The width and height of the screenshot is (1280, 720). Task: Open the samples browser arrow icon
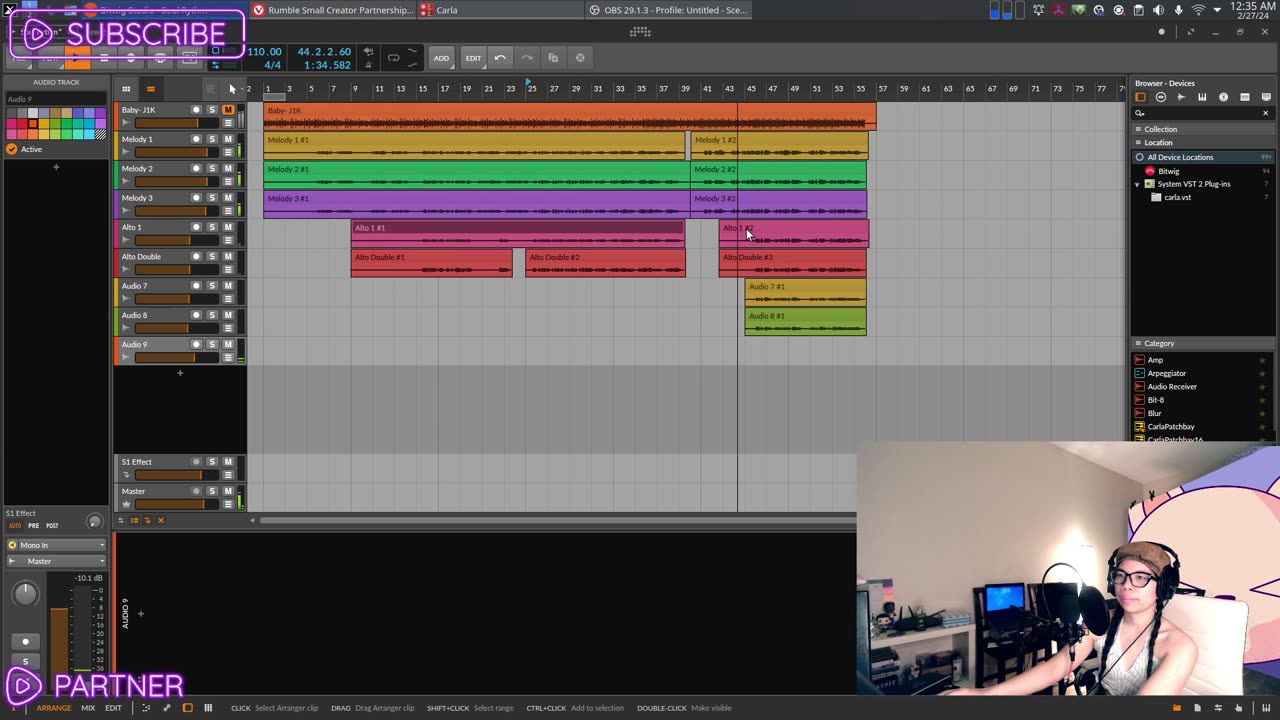click(1181, 97)
